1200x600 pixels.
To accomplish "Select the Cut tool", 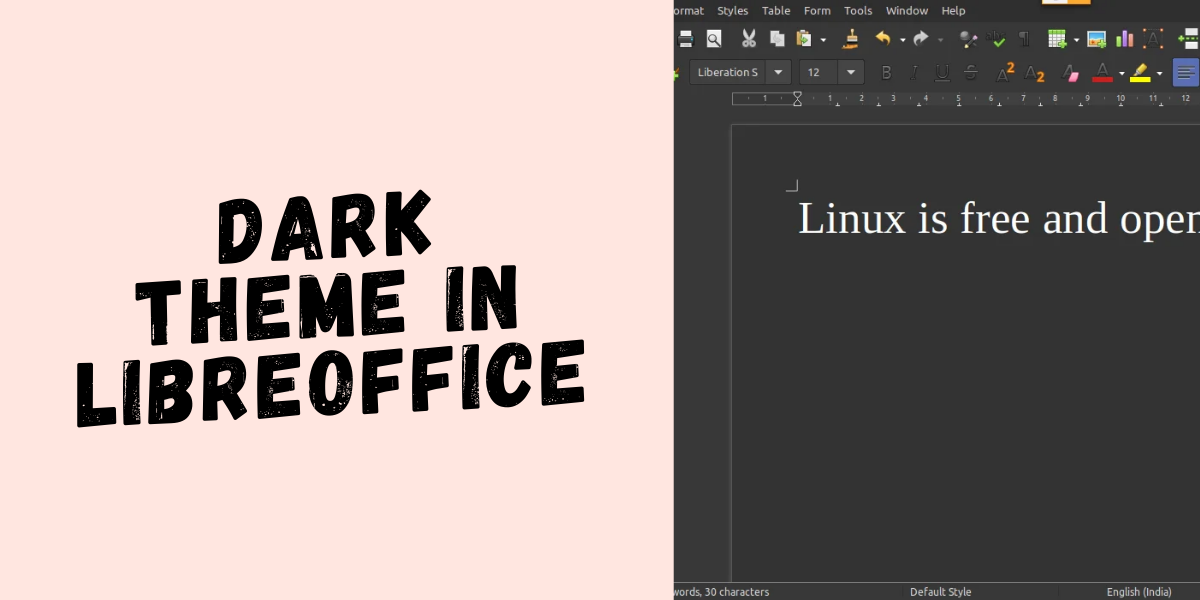I will point(747,38).
